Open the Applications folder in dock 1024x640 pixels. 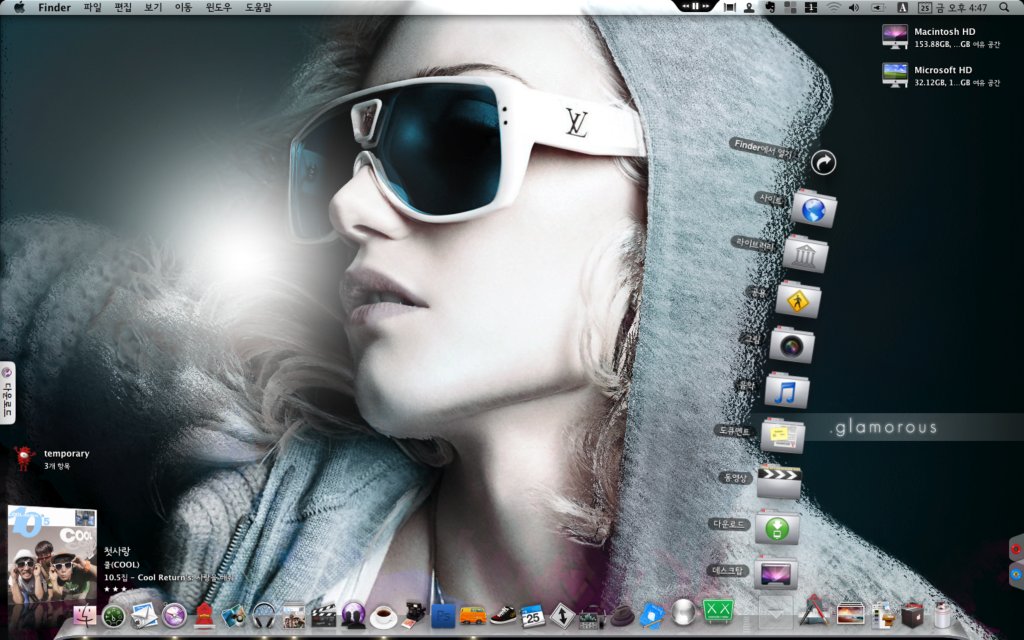814,611
